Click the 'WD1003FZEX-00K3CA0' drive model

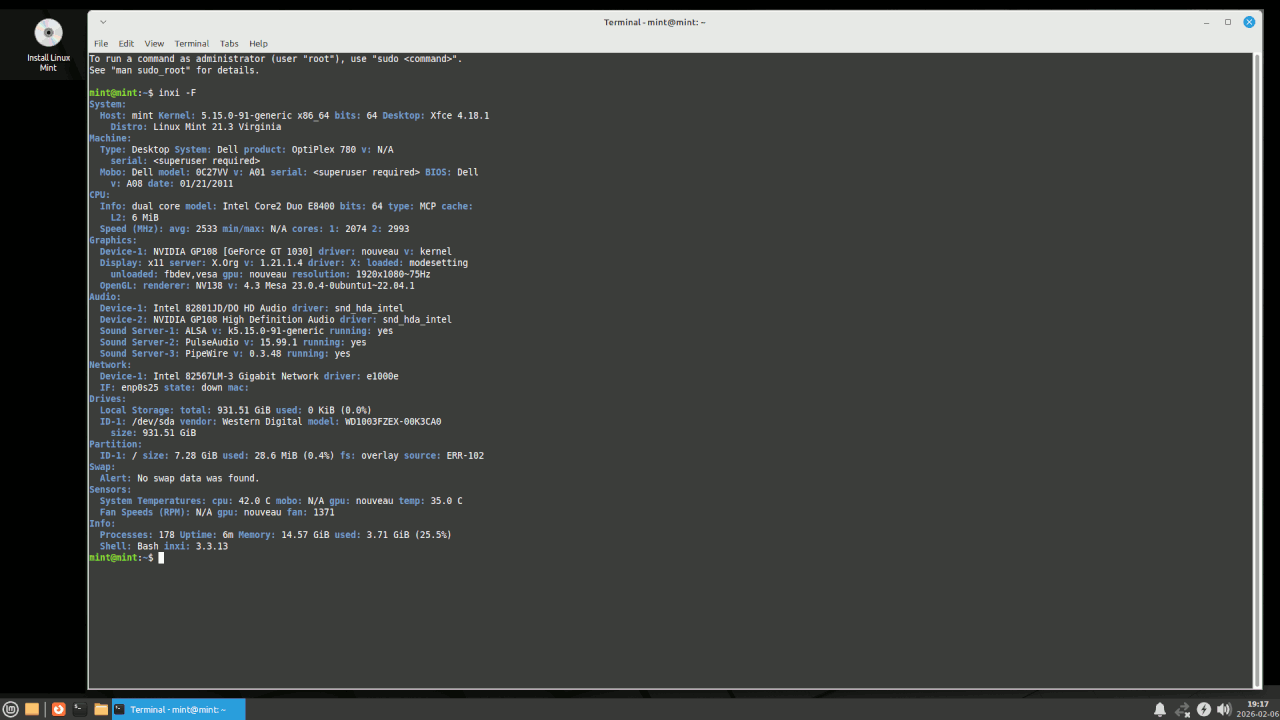point(393,421)
